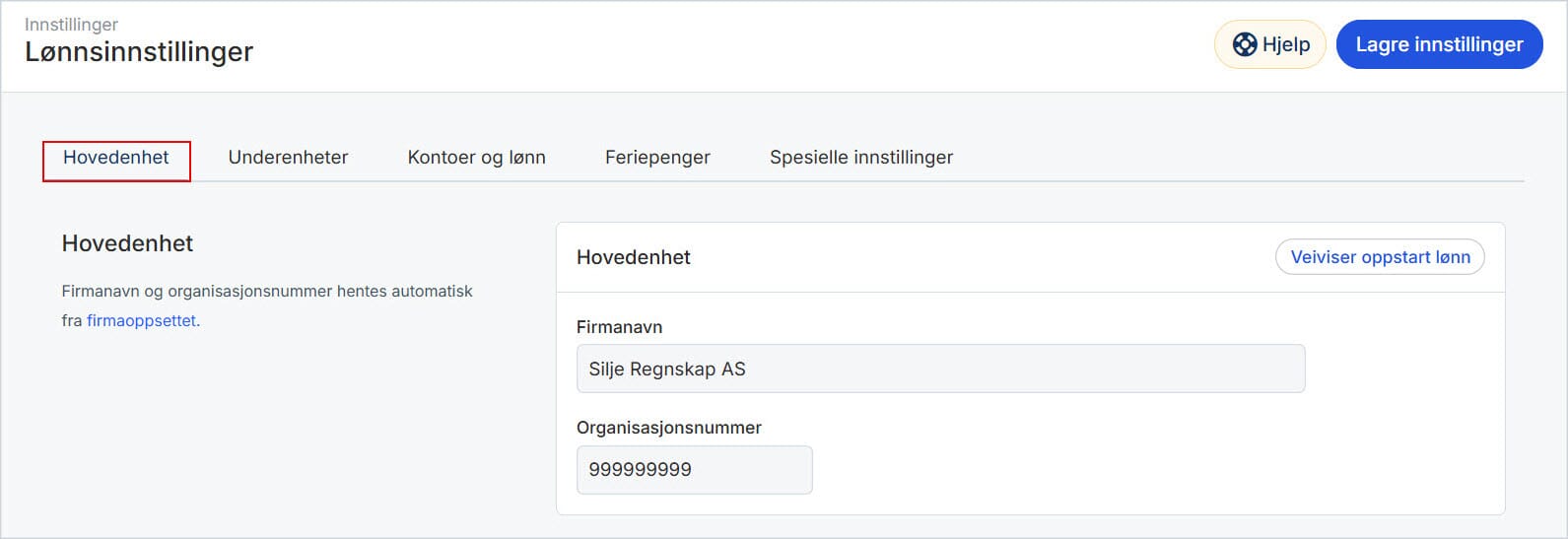Screen dimensions: 1568x539
Task: Click the description text about Firmanavn og organisasjonsnummer
Action: click(267, 292)
